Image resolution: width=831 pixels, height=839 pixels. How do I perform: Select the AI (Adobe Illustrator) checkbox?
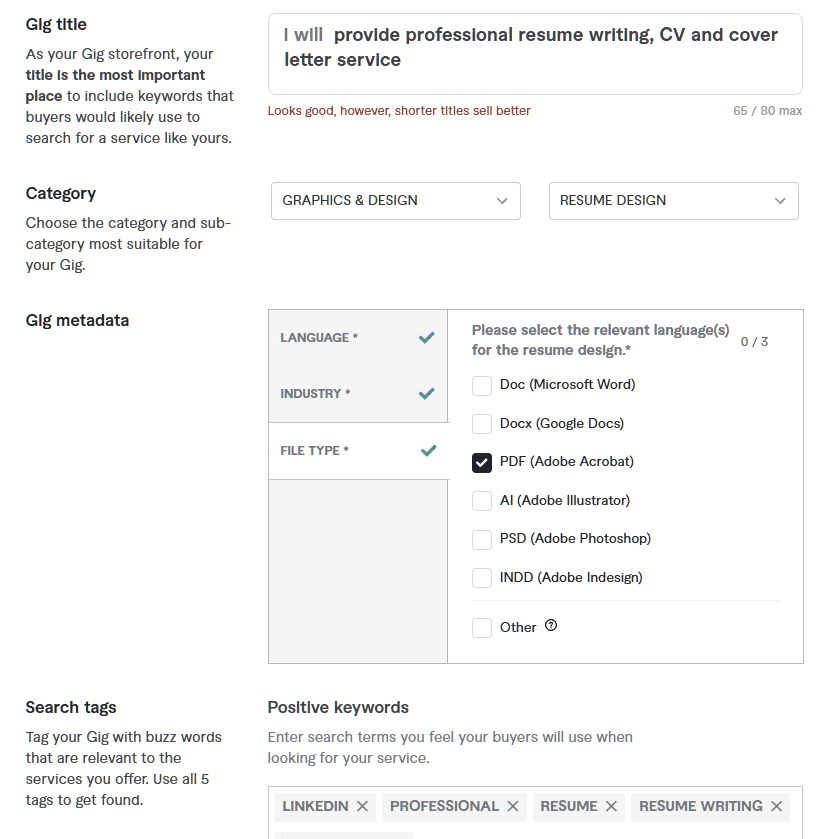(x=482, y=501)
